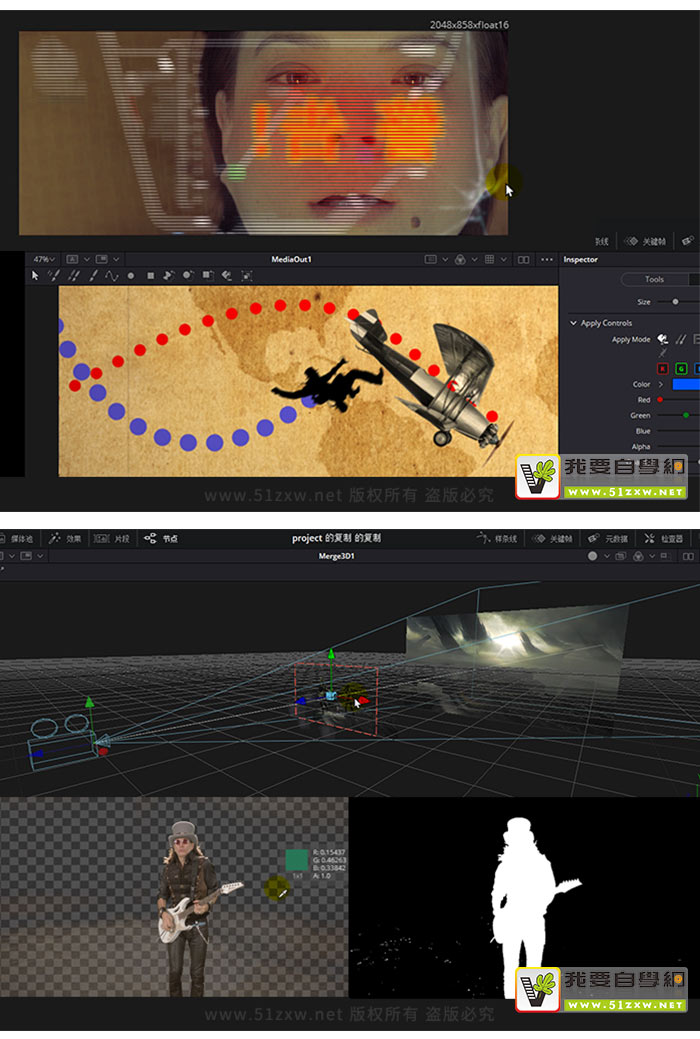
Task: Choose the Clone MultiStroke paint tool
Action: pyautogui.click(x=74, y=276)
